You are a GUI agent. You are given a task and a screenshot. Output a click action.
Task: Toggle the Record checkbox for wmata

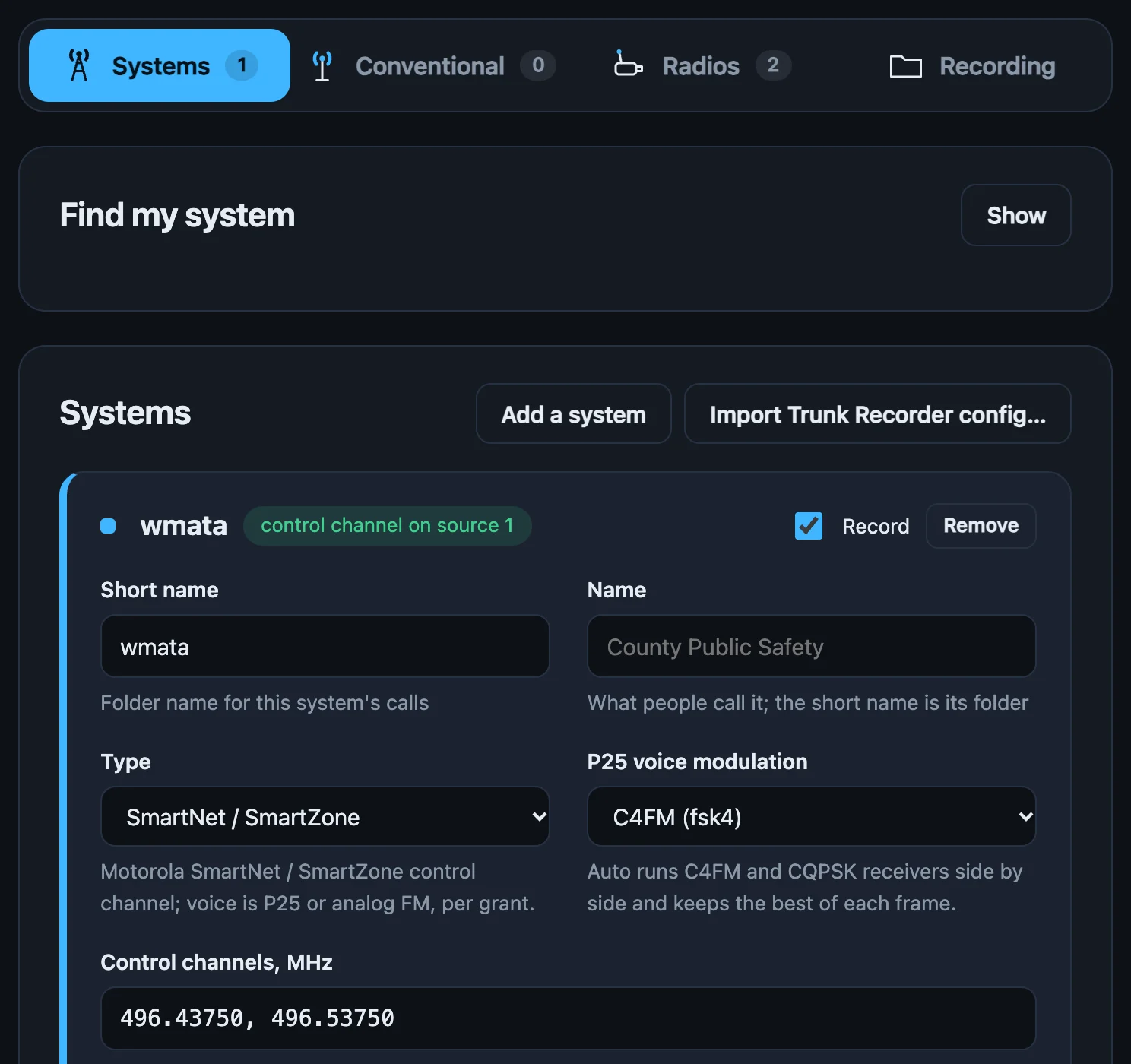pyautogui.click(x=809, y=526)
